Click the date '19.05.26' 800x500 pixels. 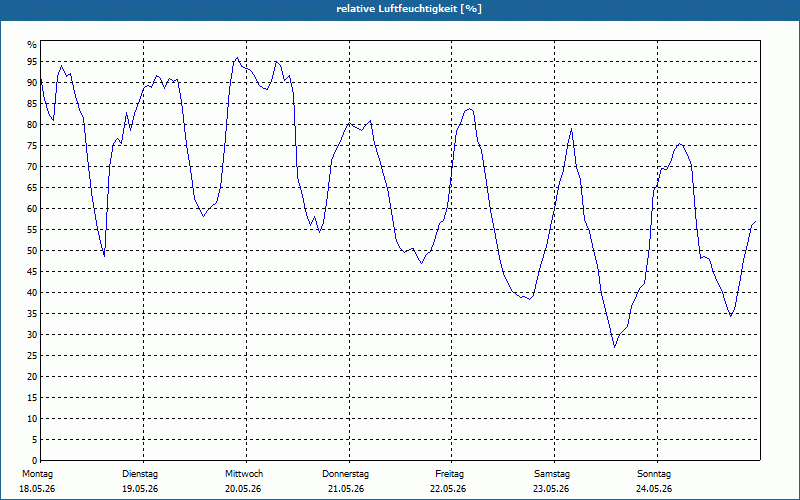click(140, 489)
